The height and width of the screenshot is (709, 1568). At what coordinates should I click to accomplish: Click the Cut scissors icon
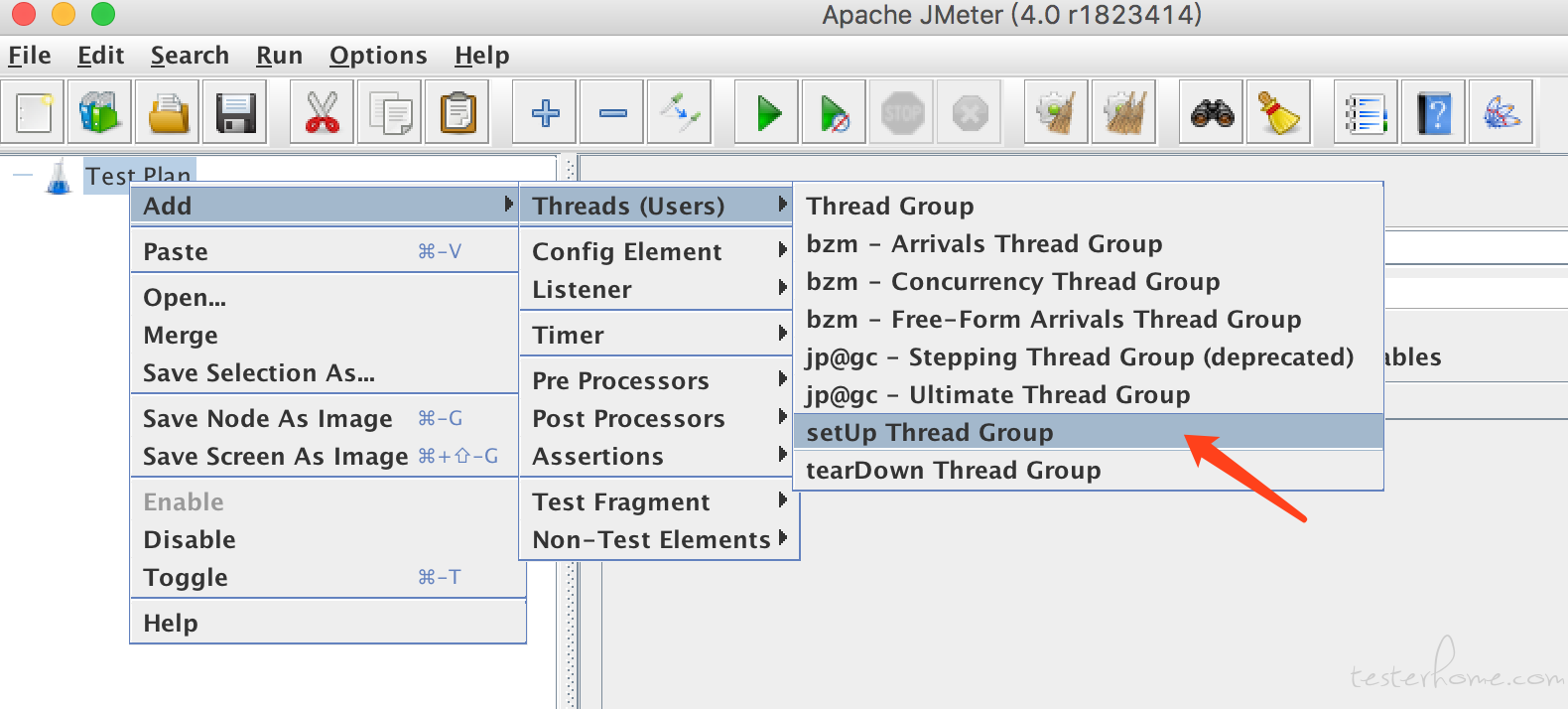click(322, 112)
